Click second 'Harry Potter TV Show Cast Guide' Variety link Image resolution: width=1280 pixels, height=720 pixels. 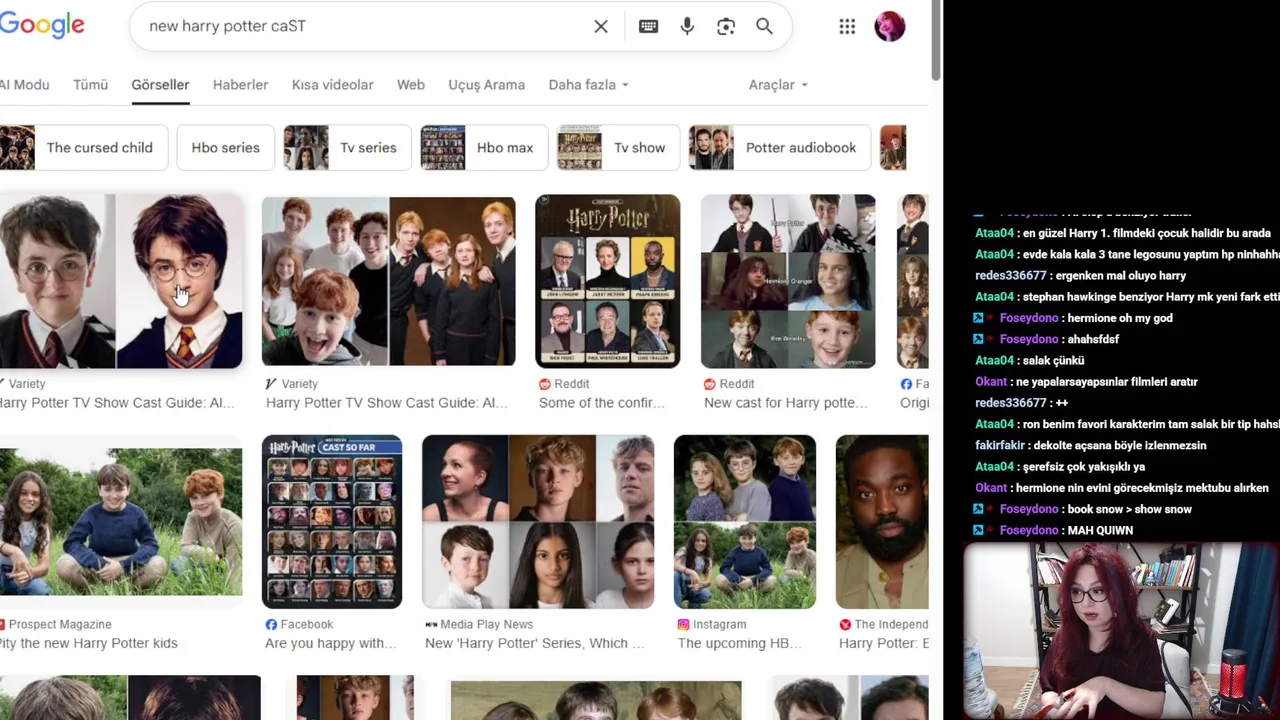(x=387, y=403)
